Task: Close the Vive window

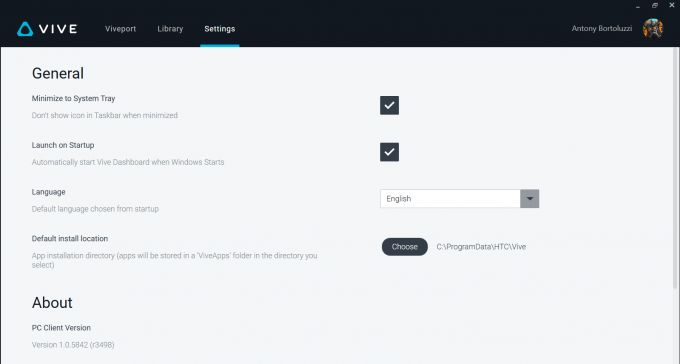Action: pos(672,5)
